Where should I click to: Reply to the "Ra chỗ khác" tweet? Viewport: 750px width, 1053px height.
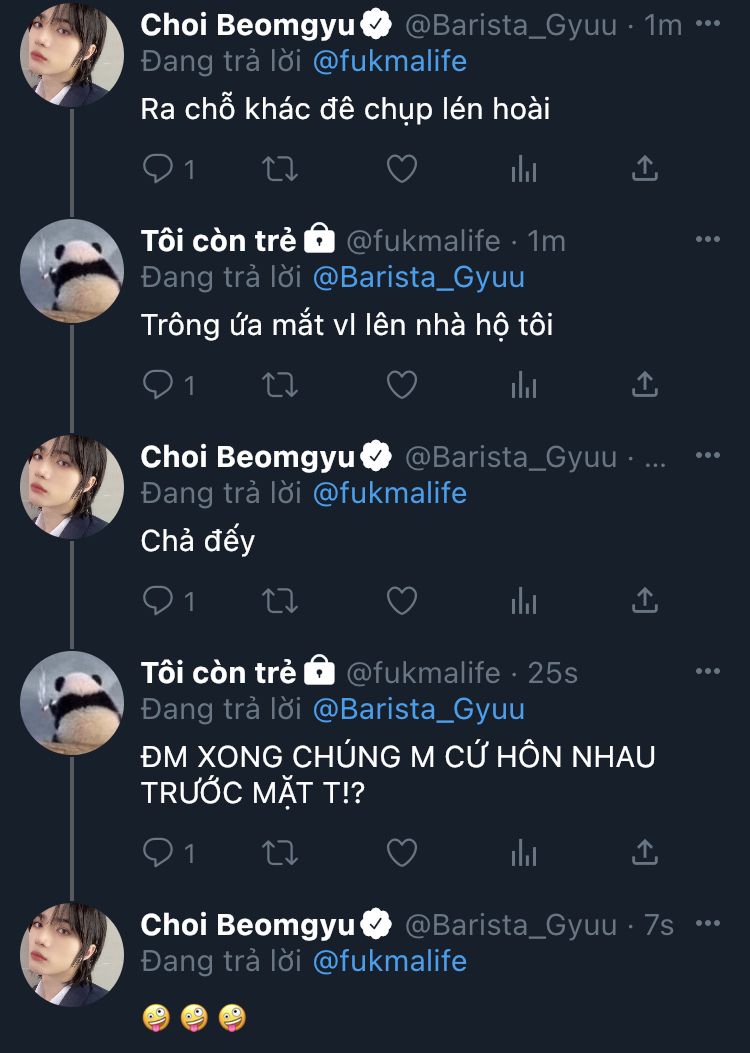coord(159,169)
